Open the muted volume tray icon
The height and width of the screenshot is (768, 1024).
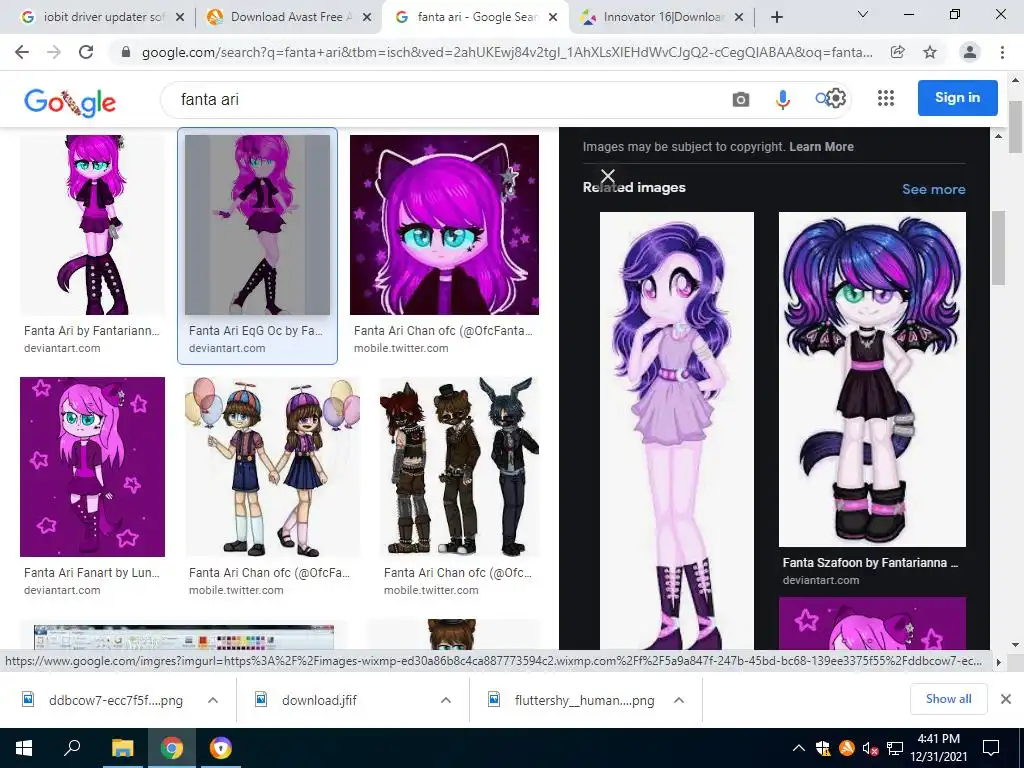pos(870,748)
